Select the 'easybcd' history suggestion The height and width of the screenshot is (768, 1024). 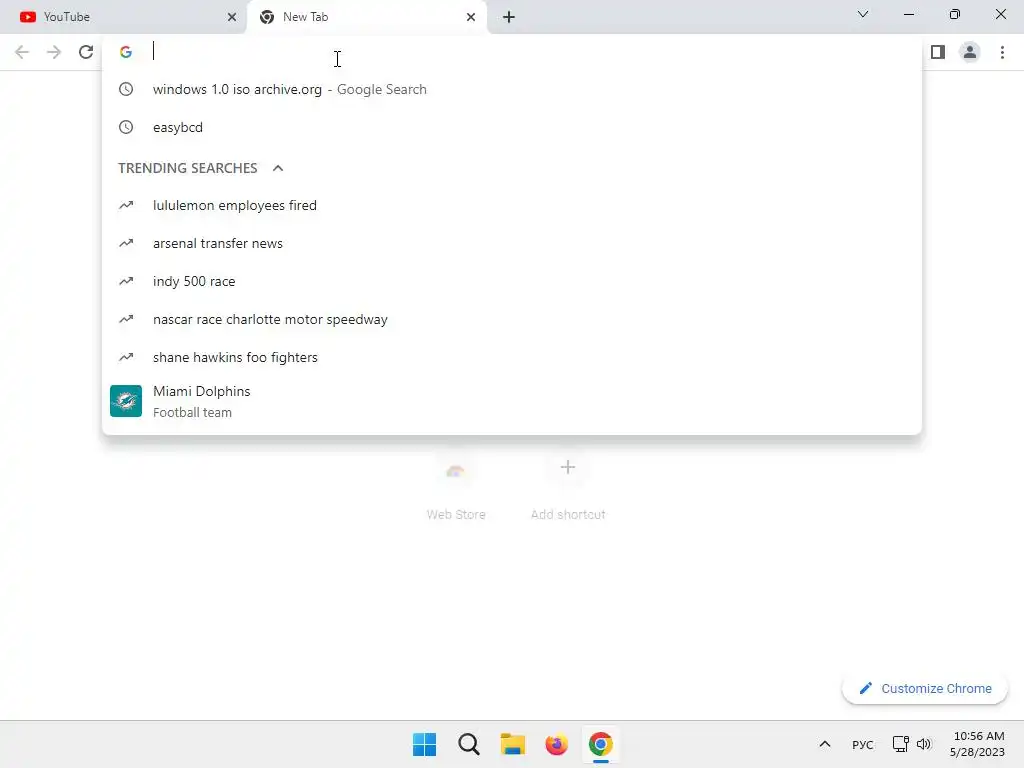[511, 127]
